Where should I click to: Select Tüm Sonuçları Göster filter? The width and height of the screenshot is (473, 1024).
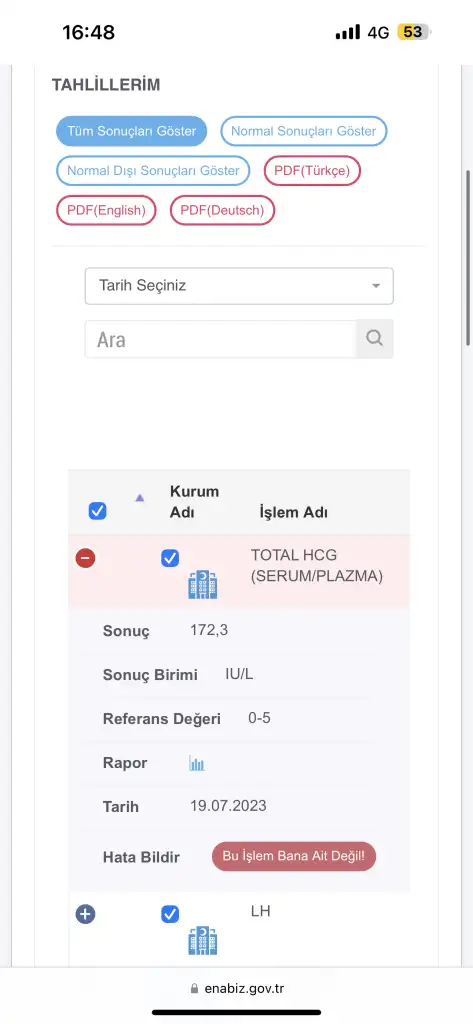(131, 131)
